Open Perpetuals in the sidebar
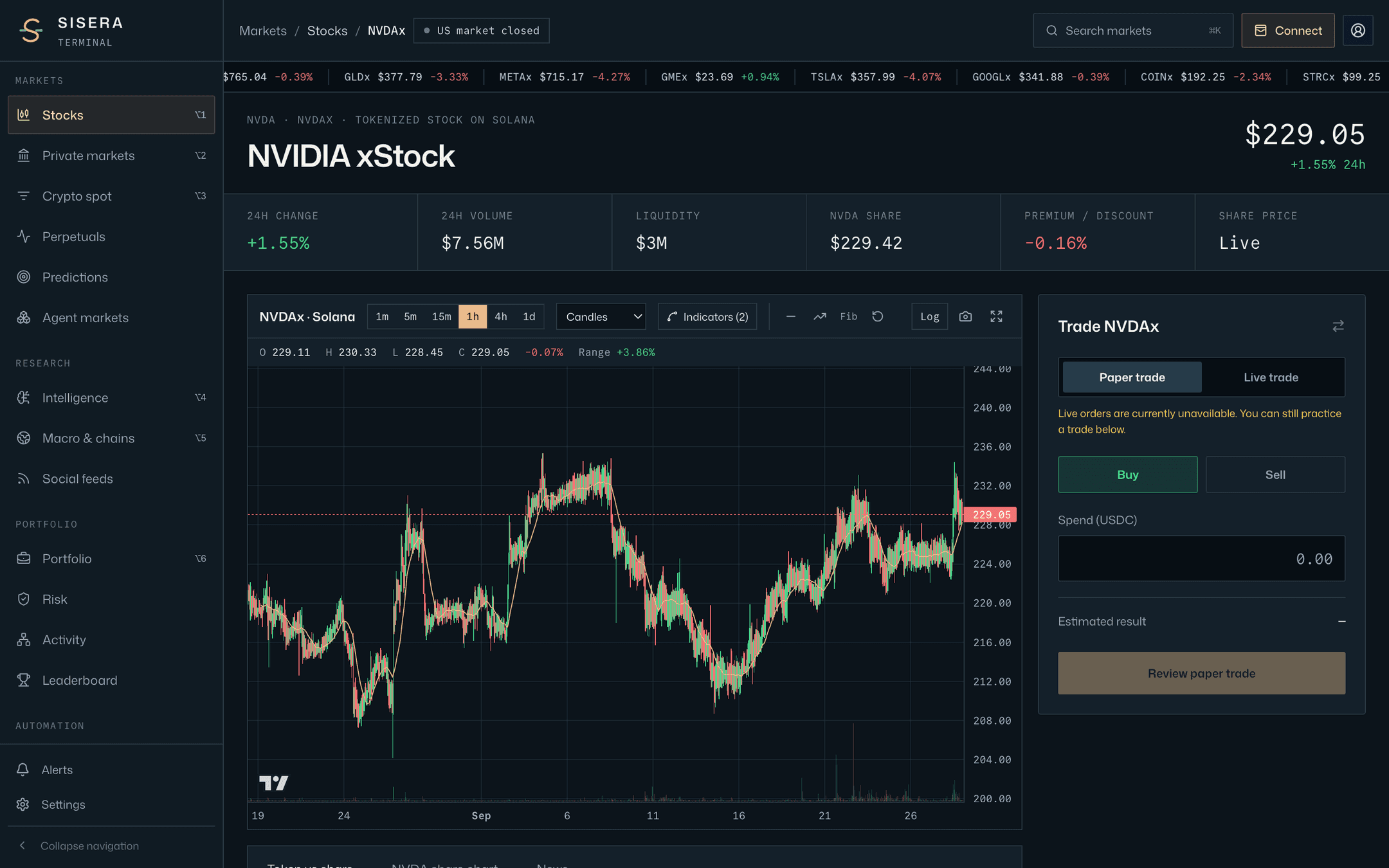Viewport: 1389px width, 868px height. click(111, 237)
